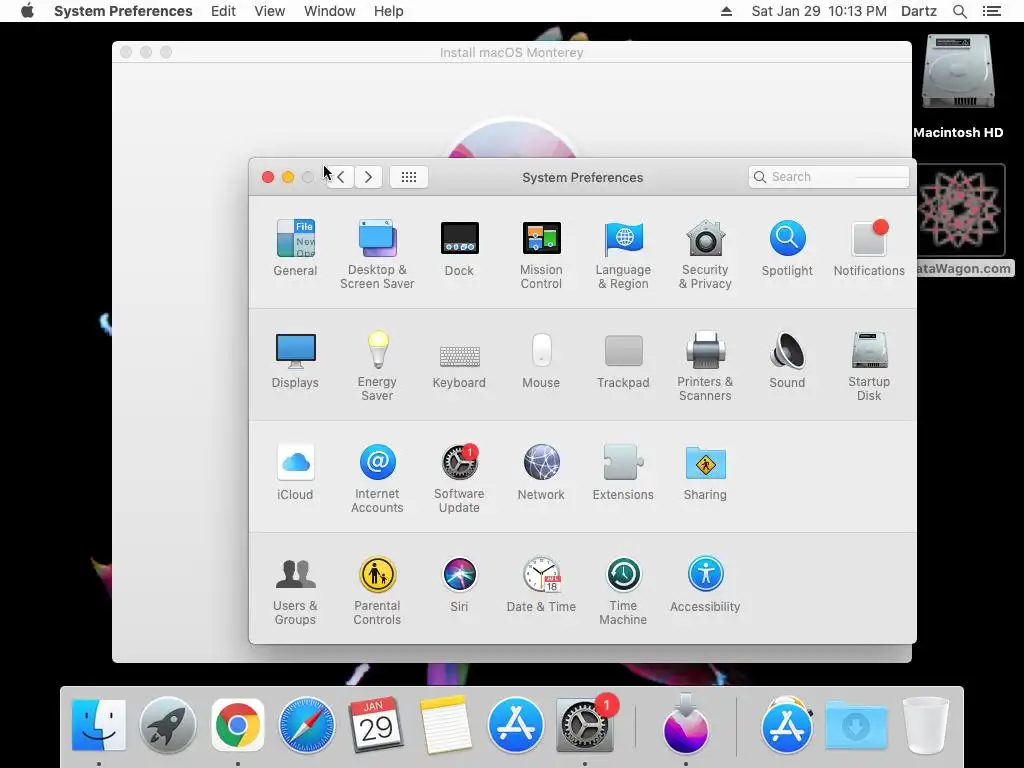Open the Downloads folder in the Dock
The image size is (1024, 768).
(856, 725)
